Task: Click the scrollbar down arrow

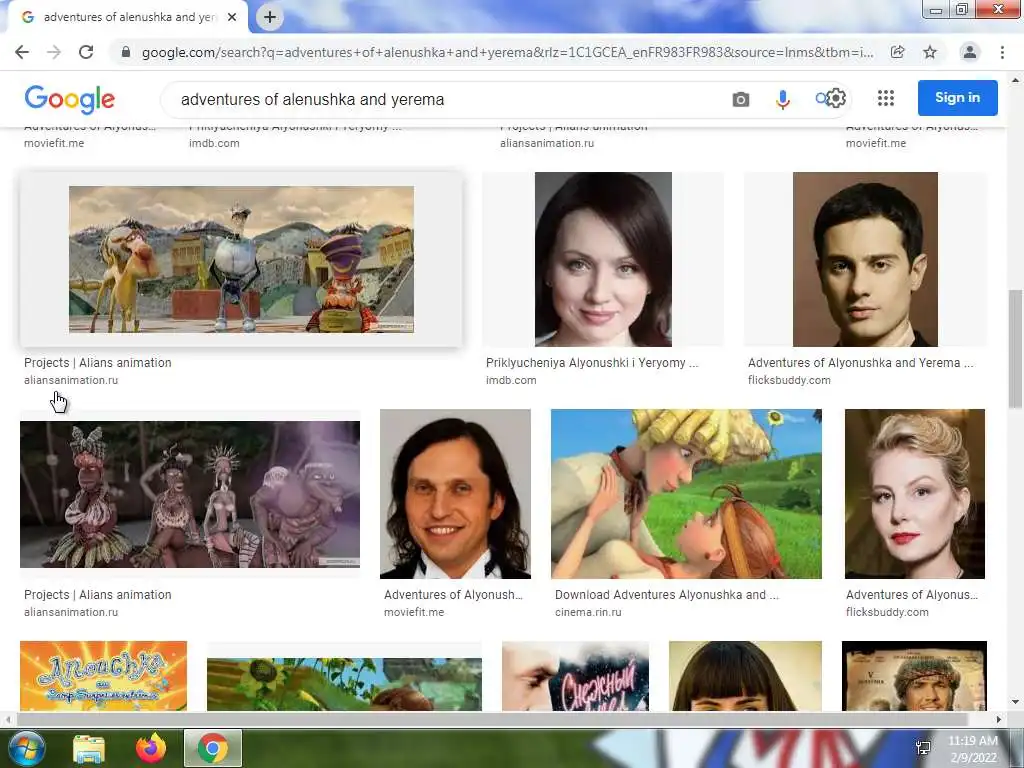Action: 1015,703
